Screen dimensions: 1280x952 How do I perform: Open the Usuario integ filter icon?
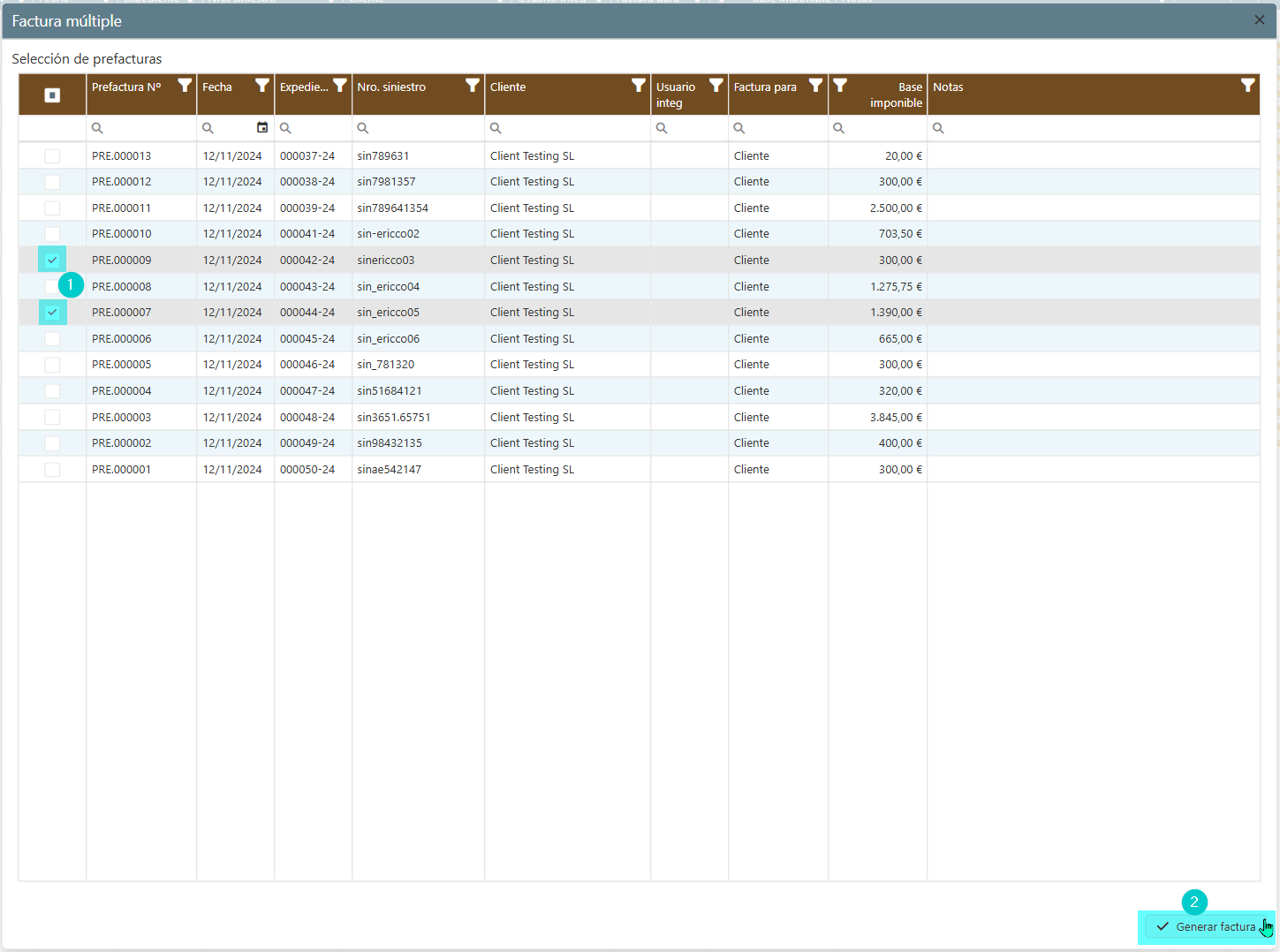click(716, 86)
